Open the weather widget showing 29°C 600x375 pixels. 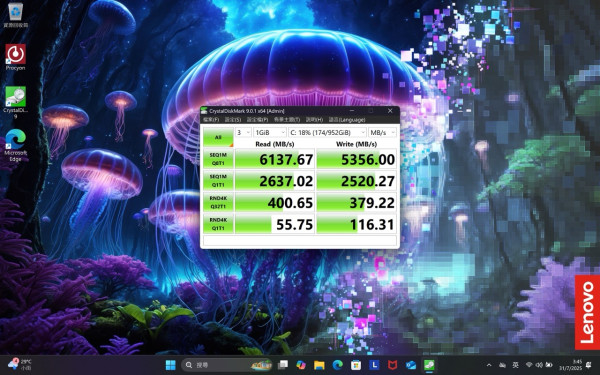[20, 364]
